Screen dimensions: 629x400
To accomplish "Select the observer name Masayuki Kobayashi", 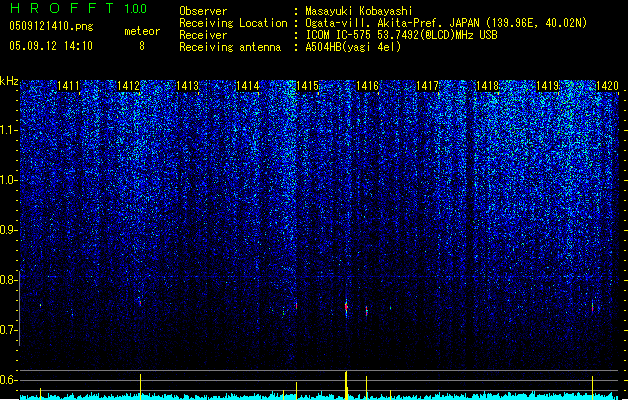I will coord(359,11).
